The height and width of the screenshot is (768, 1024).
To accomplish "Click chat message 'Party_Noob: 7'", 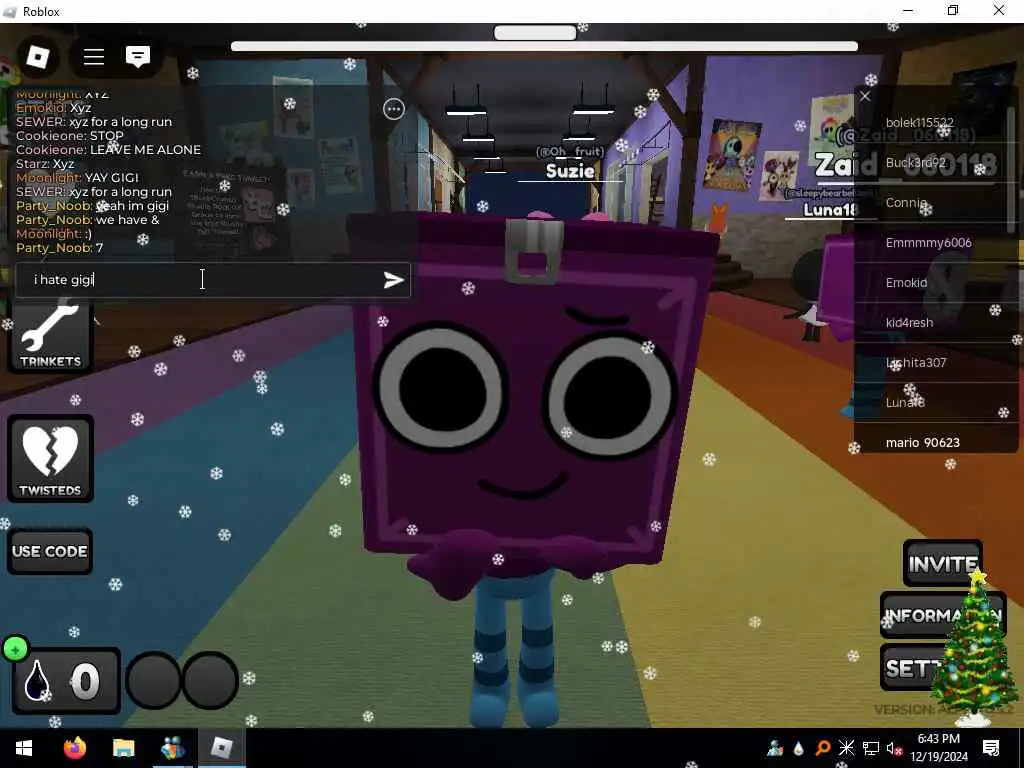I will click(59, 248).
